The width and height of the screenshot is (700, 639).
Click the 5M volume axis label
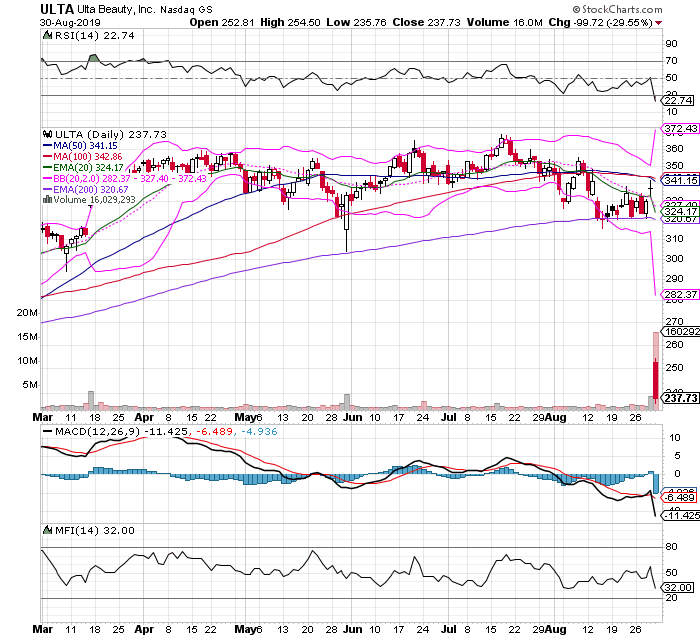click(30, 384)
